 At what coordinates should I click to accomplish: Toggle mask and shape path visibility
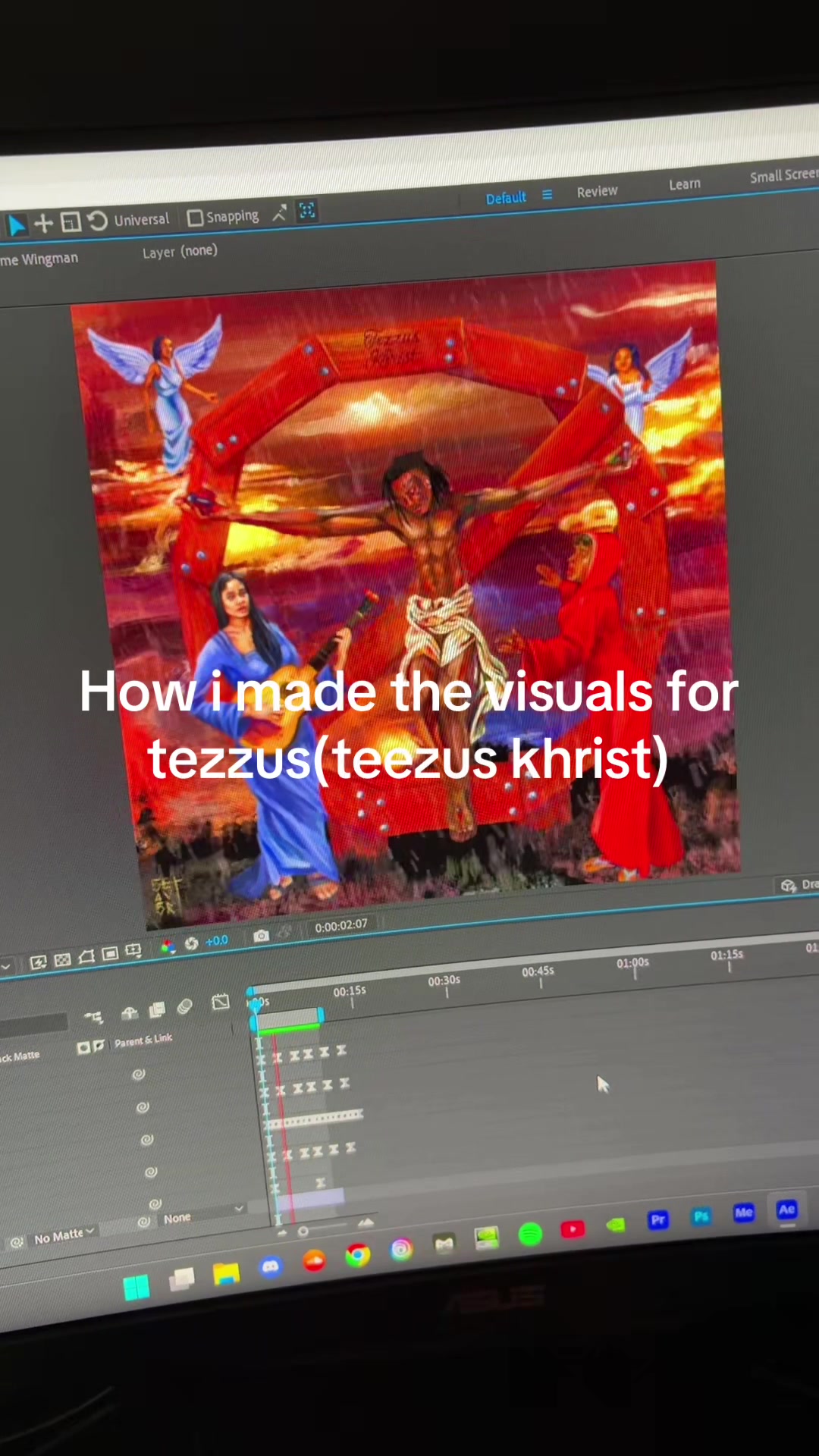pyautogui.click(x=86, y=957)
